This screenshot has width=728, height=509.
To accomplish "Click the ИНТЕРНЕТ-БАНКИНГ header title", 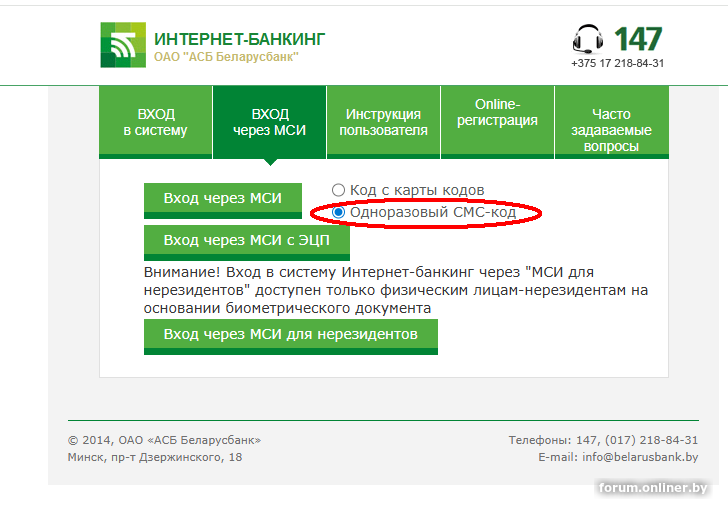I will tap(240, 39).
